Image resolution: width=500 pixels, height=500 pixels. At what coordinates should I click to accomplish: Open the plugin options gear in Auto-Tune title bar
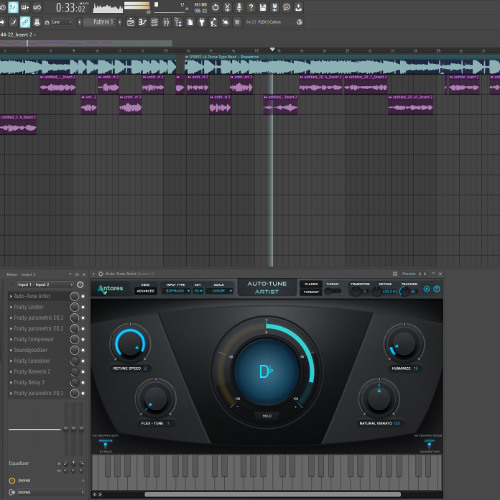click(x=101, y=274)
